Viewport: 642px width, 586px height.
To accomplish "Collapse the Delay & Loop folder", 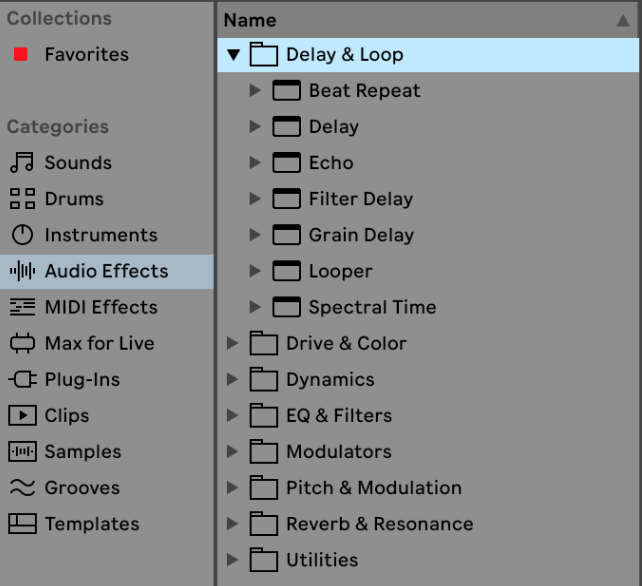I will (x=233, y=55).
